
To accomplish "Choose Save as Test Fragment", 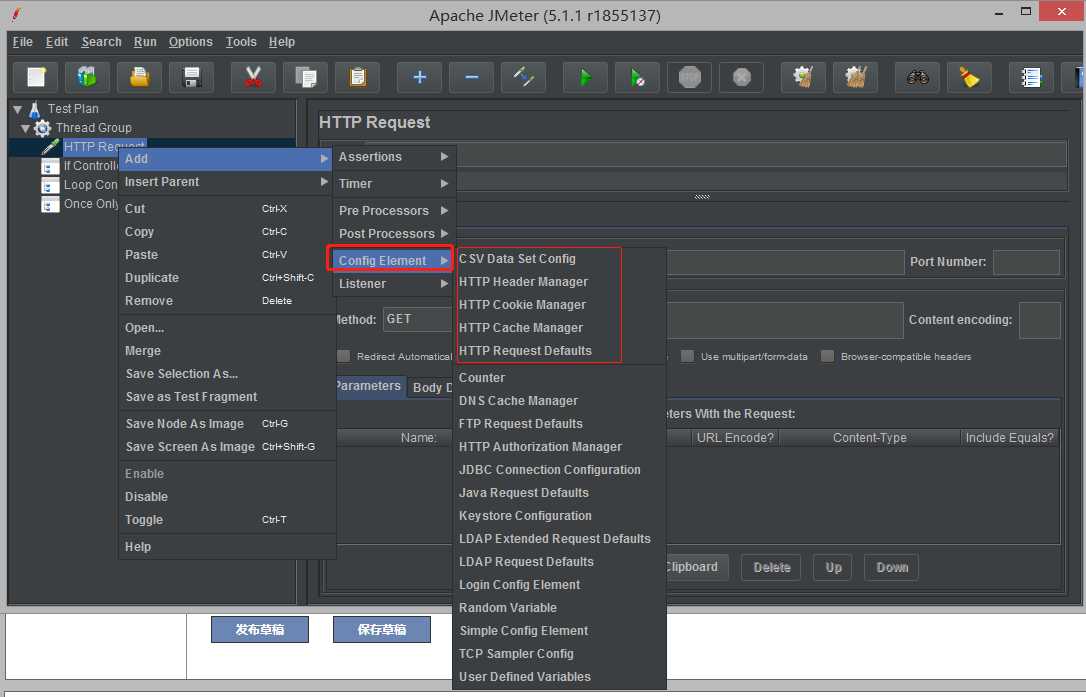I will (x=226, y=396).
